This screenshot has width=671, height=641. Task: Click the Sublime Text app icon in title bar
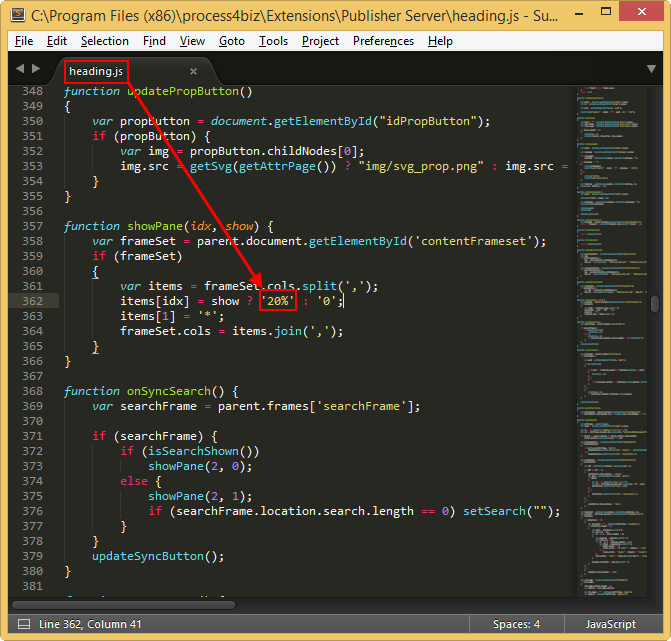pyautogui.click(x=18, y=15)
